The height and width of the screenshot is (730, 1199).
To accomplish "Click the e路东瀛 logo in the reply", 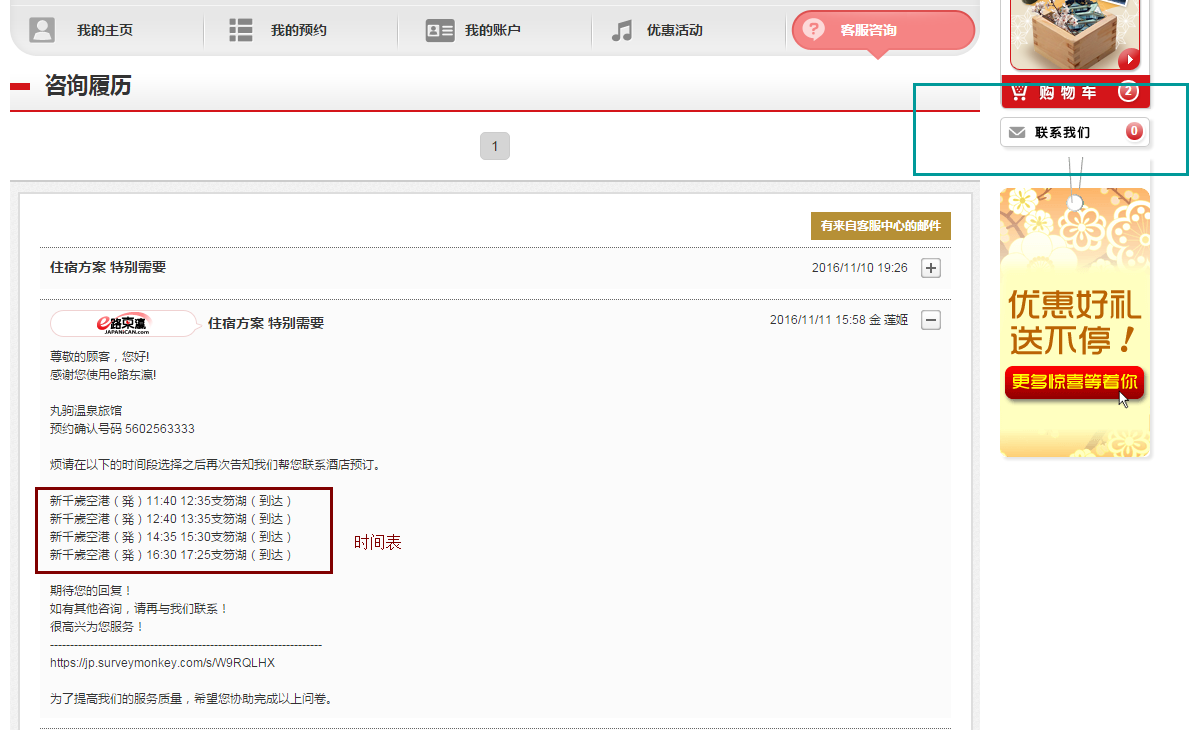I will pos(123,323).
